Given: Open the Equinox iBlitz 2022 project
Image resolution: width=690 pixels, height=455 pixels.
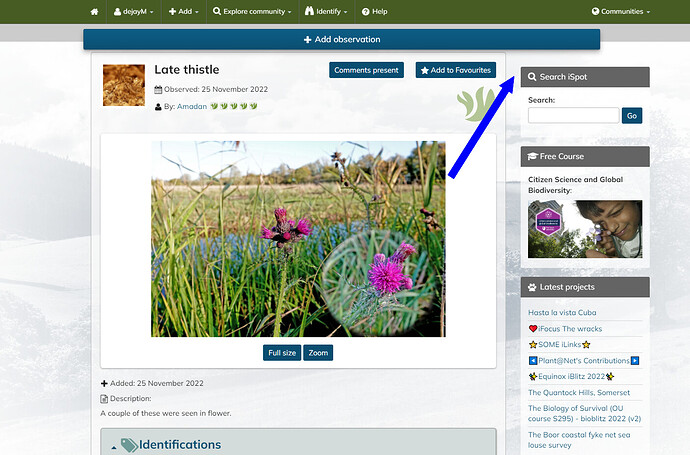Looking at the screenshot, I should (x=571, y=377).
